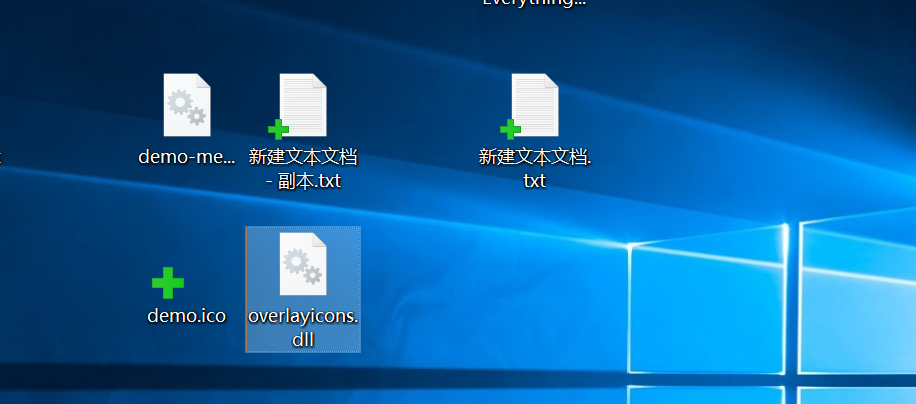The width and height of the screenshot is (916, 404).
Task: Click the gears graphic on demo-me... icon
Action: (x=186, y=107)
